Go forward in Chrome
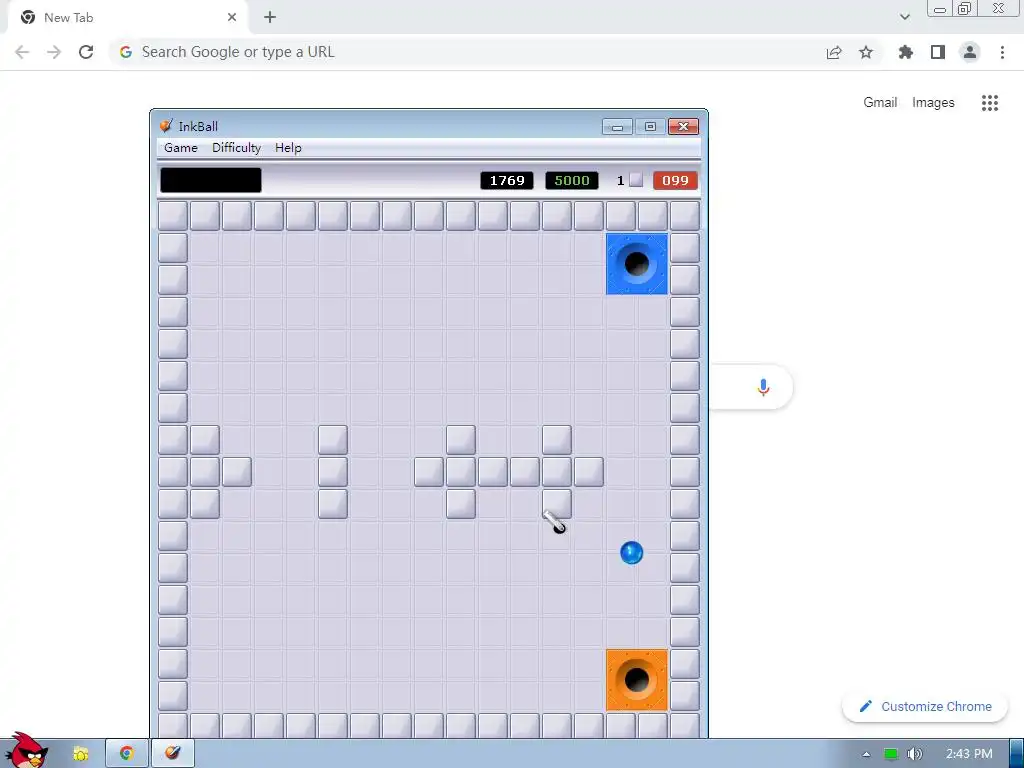Viewport: 1024px width, 768px height. [54, 52]
